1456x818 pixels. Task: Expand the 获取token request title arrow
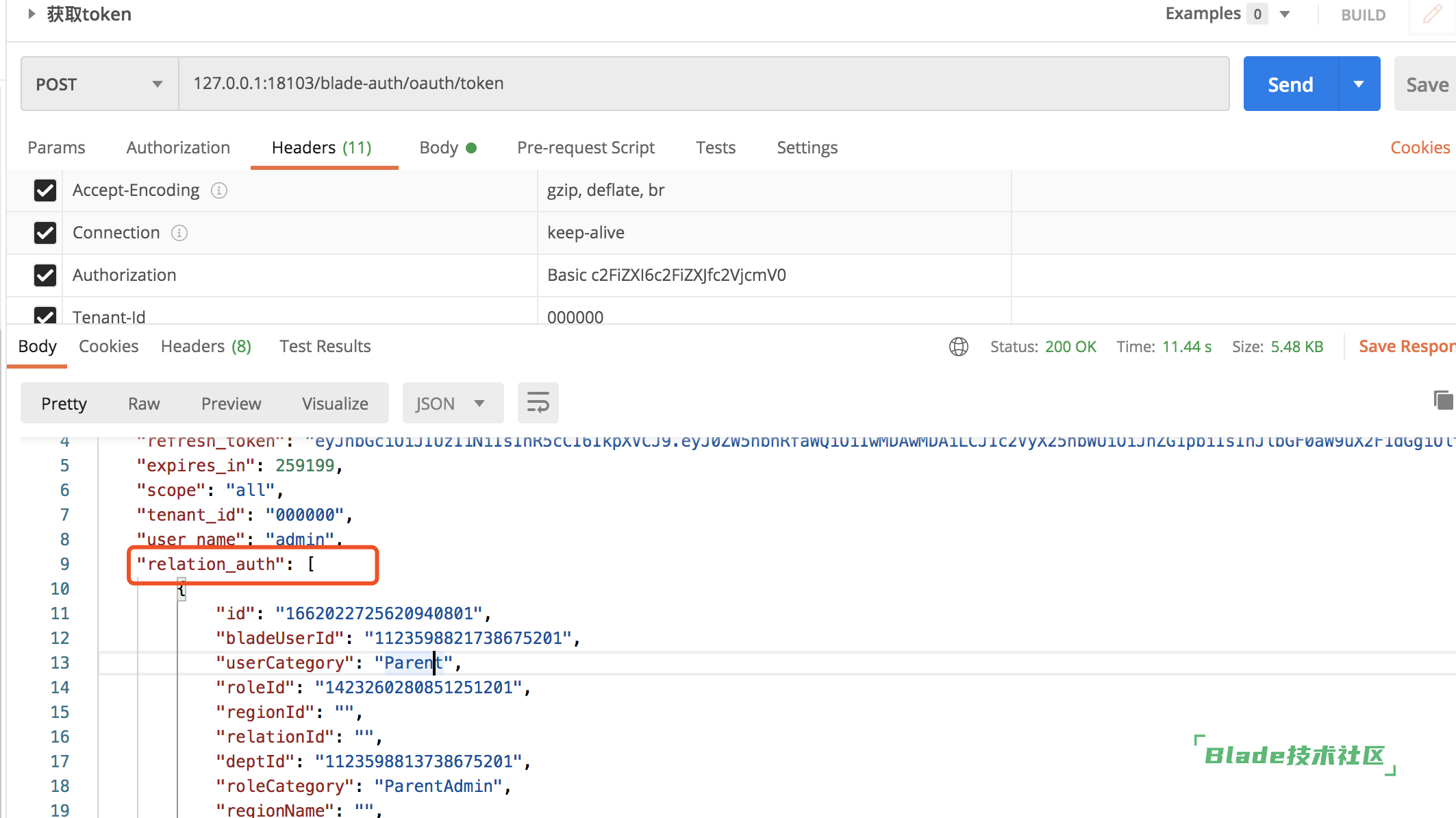(x=32, y=14)
